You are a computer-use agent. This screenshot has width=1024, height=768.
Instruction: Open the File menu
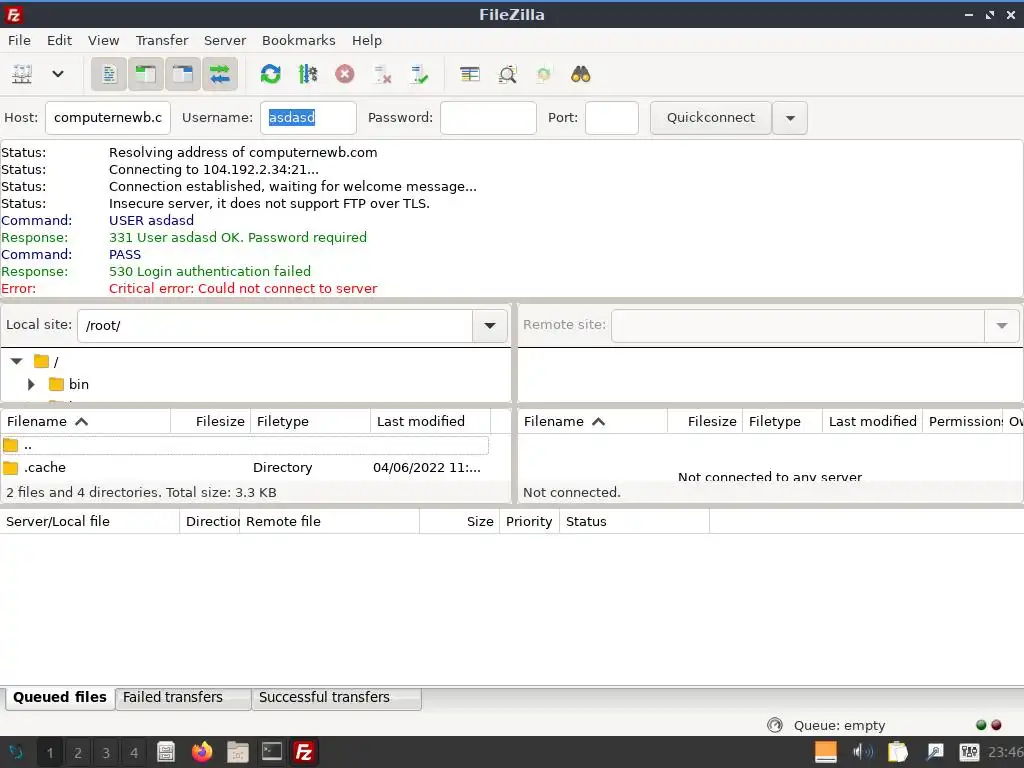pos(20,40)
